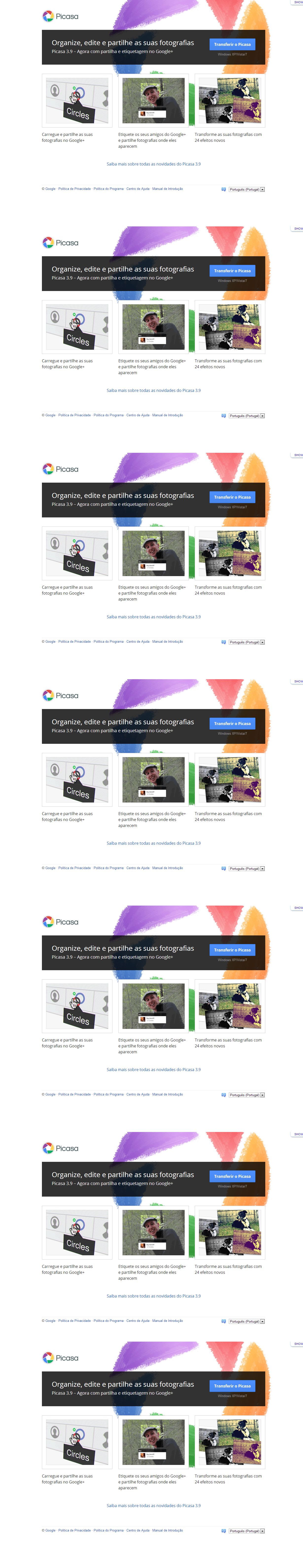The image size is (303, 1568).
Task: Open Português (Portugal) dropdown in the fifth page copy
Action: point(246,1095)
